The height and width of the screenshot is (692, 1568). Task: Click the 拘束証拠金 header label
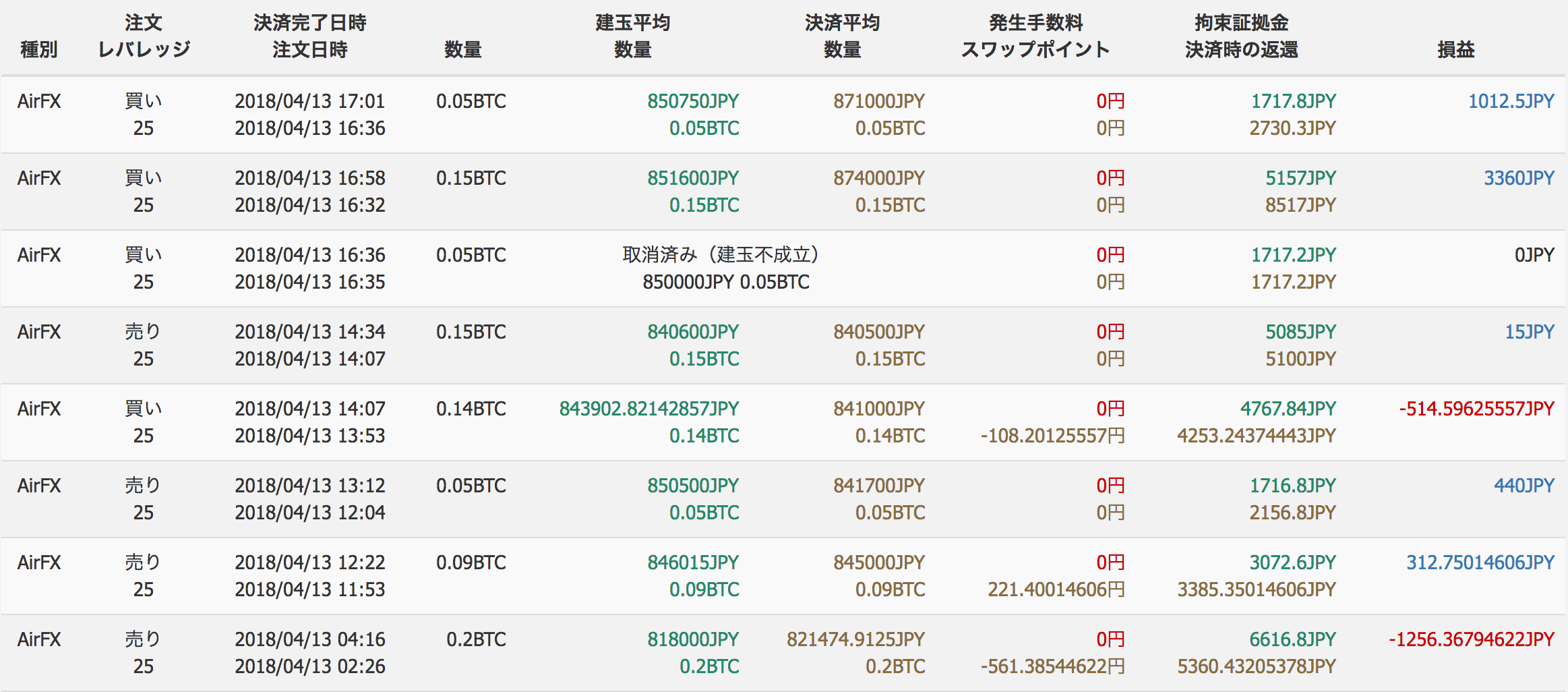click(1241, 22)
